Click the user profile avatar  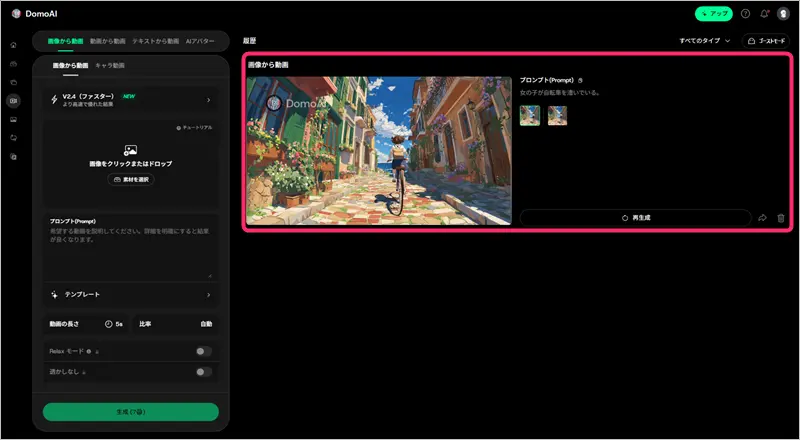tap(783, 14)
